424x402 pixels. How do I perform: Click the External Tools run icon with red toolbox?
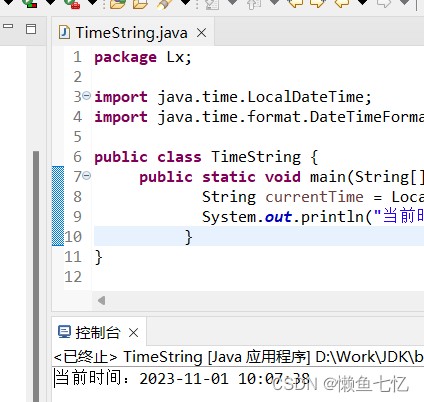73,4
